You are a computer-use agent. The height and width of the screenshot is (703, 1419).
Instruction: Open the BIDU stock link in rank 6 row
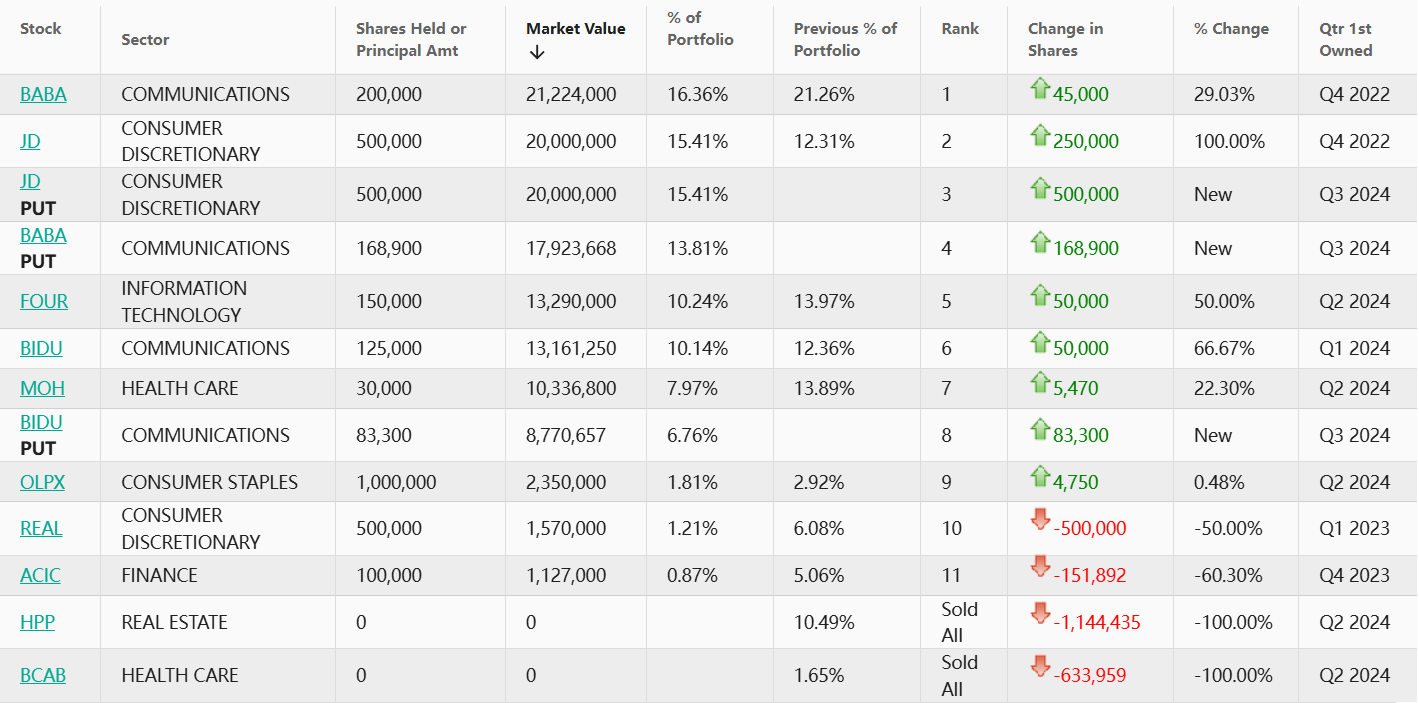pos(41,348)
